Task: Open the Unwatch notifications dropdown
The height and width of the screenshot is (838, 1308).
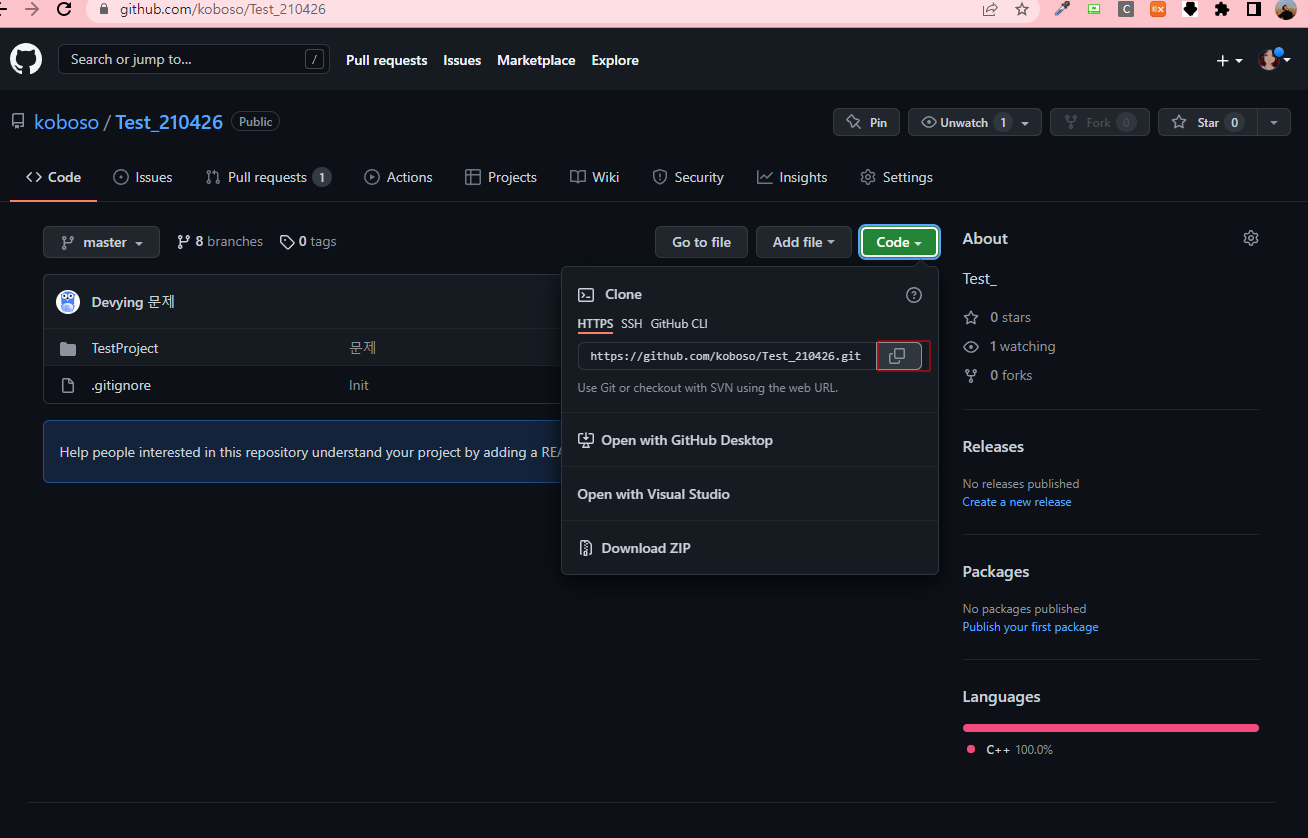Action: tap(975, 122)
